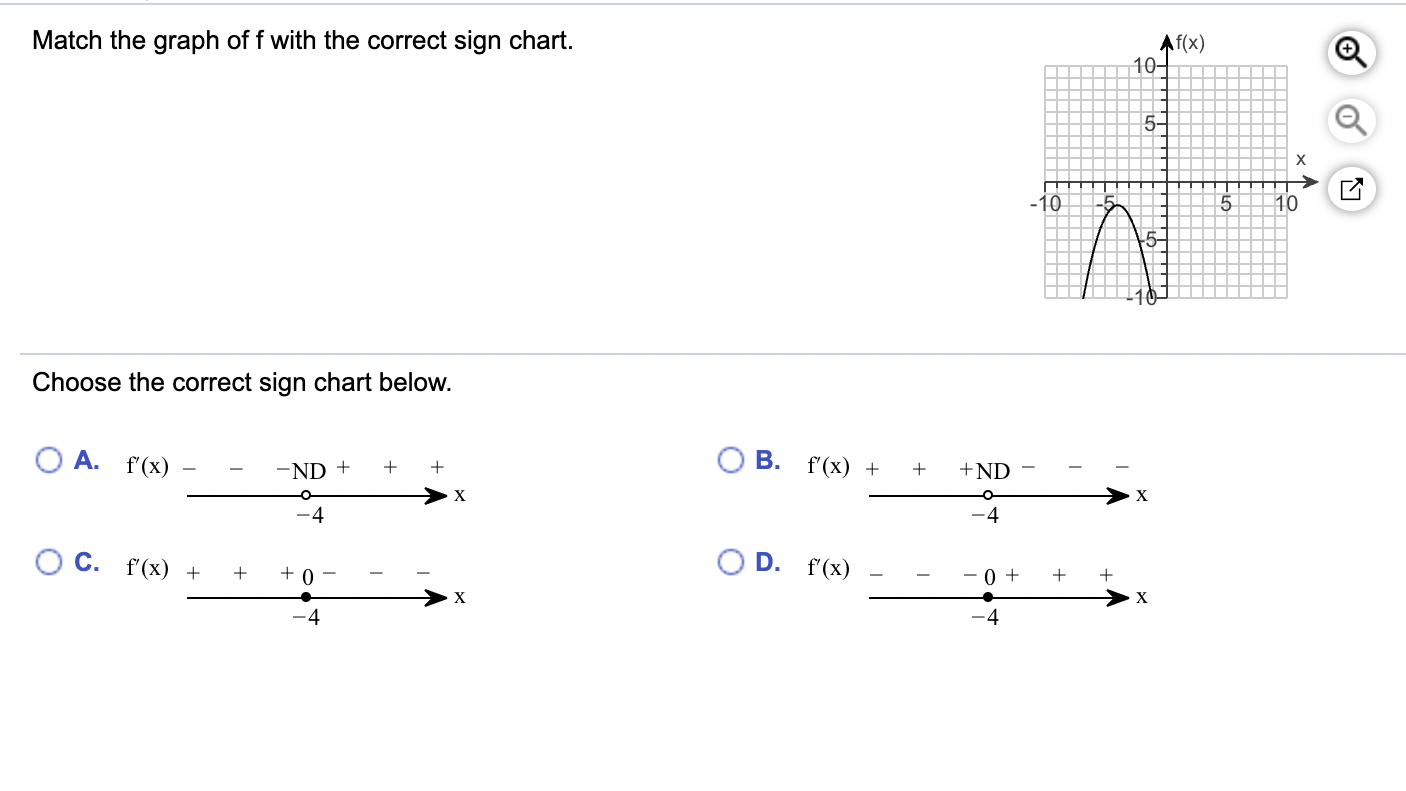Select radio button for option A
1406x791 pixels.
(50, 461)
